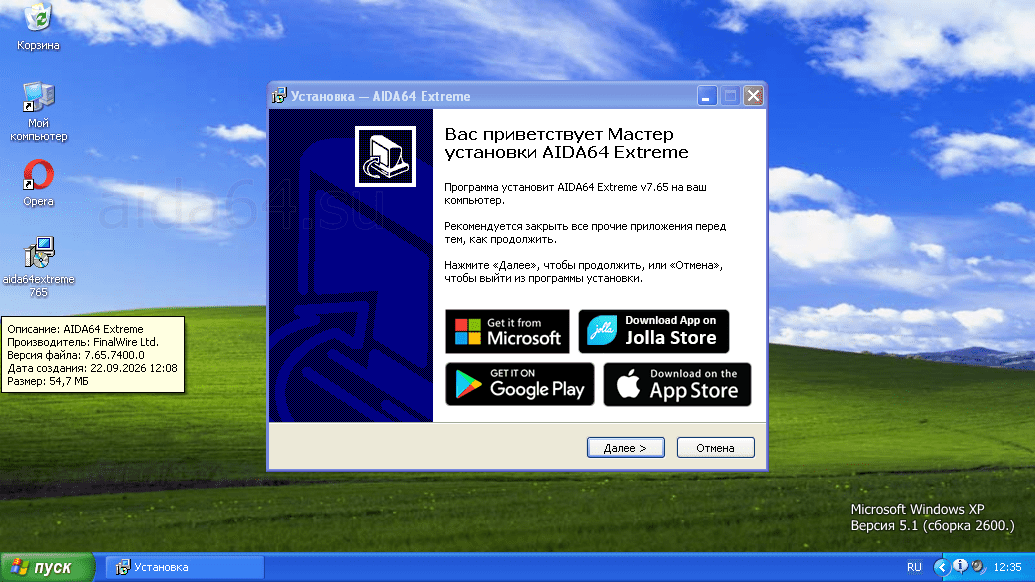
Task: Click the tooltip line 'Версия файла: 7.65.7400.0'
Action: (x=76, y=355)
